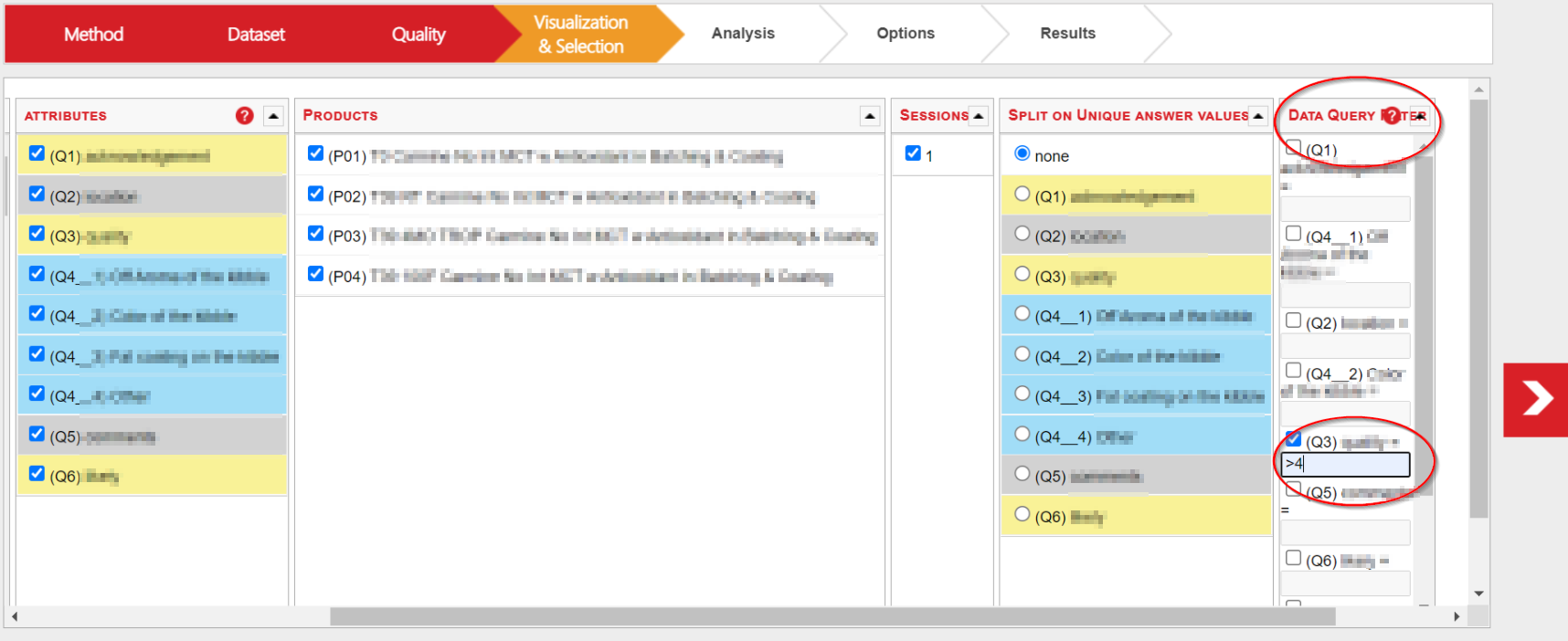Screen dimensions: 1568x641
Task: Go to the Analysis step
Action: (x=742, y=34)
